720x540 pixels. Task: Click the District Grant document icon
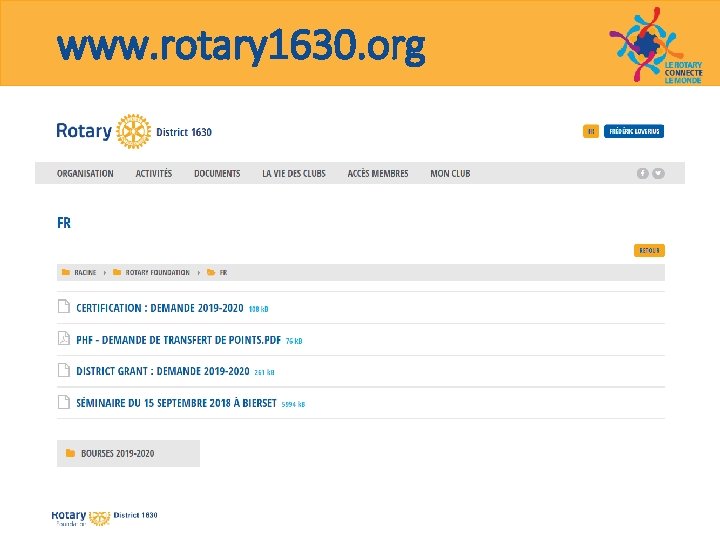[x=64, y=370]
